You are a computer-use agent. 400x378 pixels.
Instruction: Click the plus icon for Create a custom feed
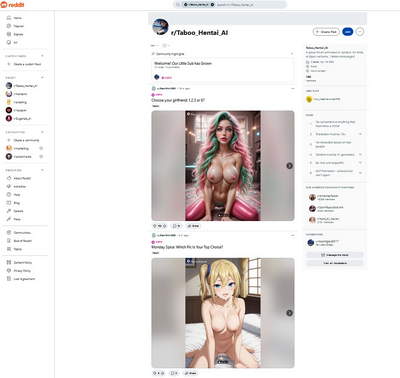coord(9,64)
